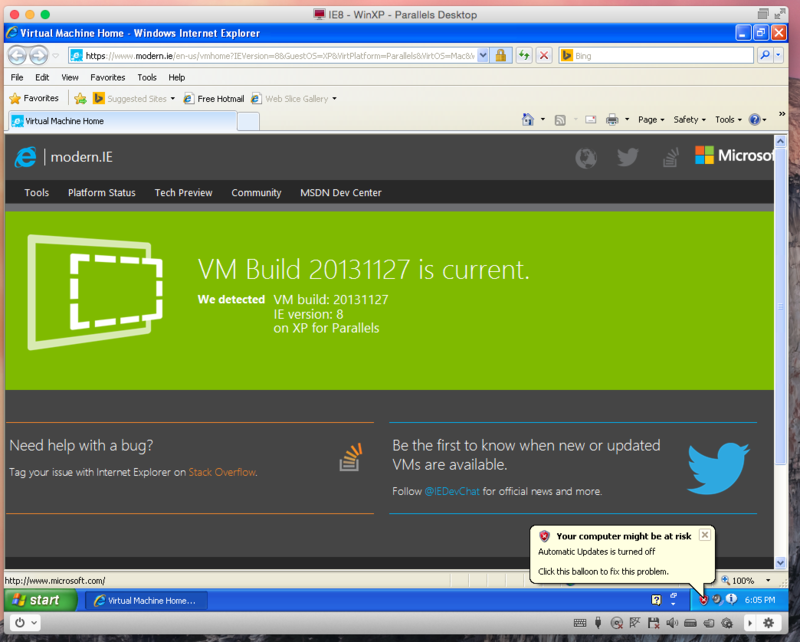Open the search provider dropdown arrow
800x642 pixels.
click(778, 55)
